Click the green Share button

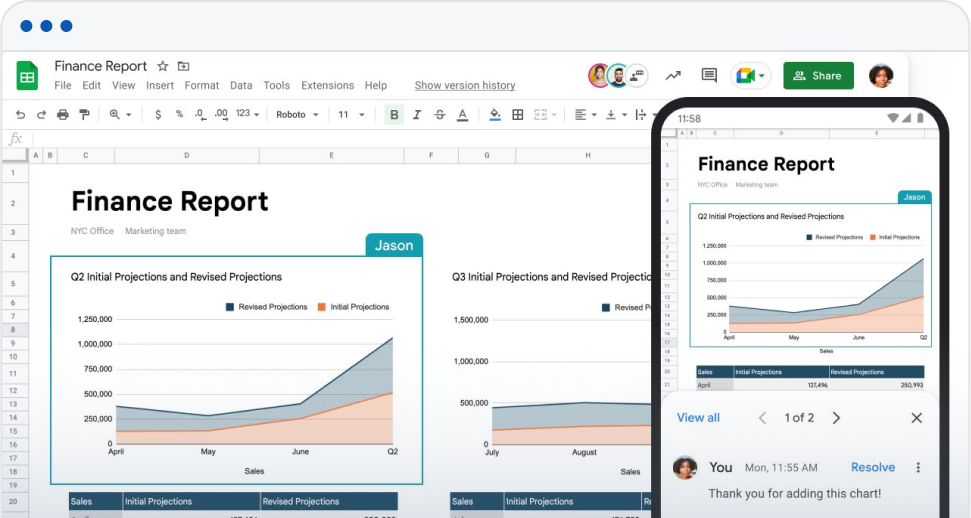point(818,76)
